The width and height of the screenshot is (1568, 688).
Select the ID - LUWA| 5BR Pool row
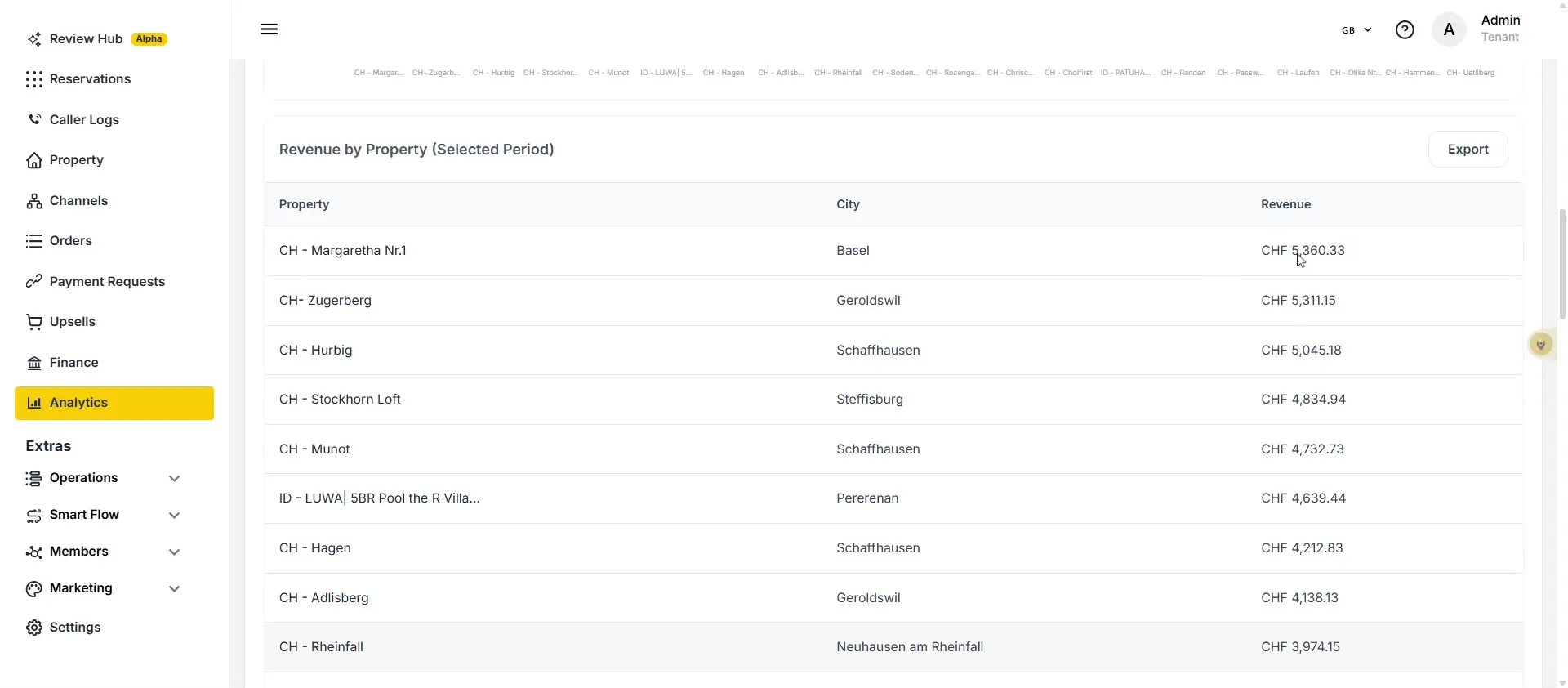point(893,498)
